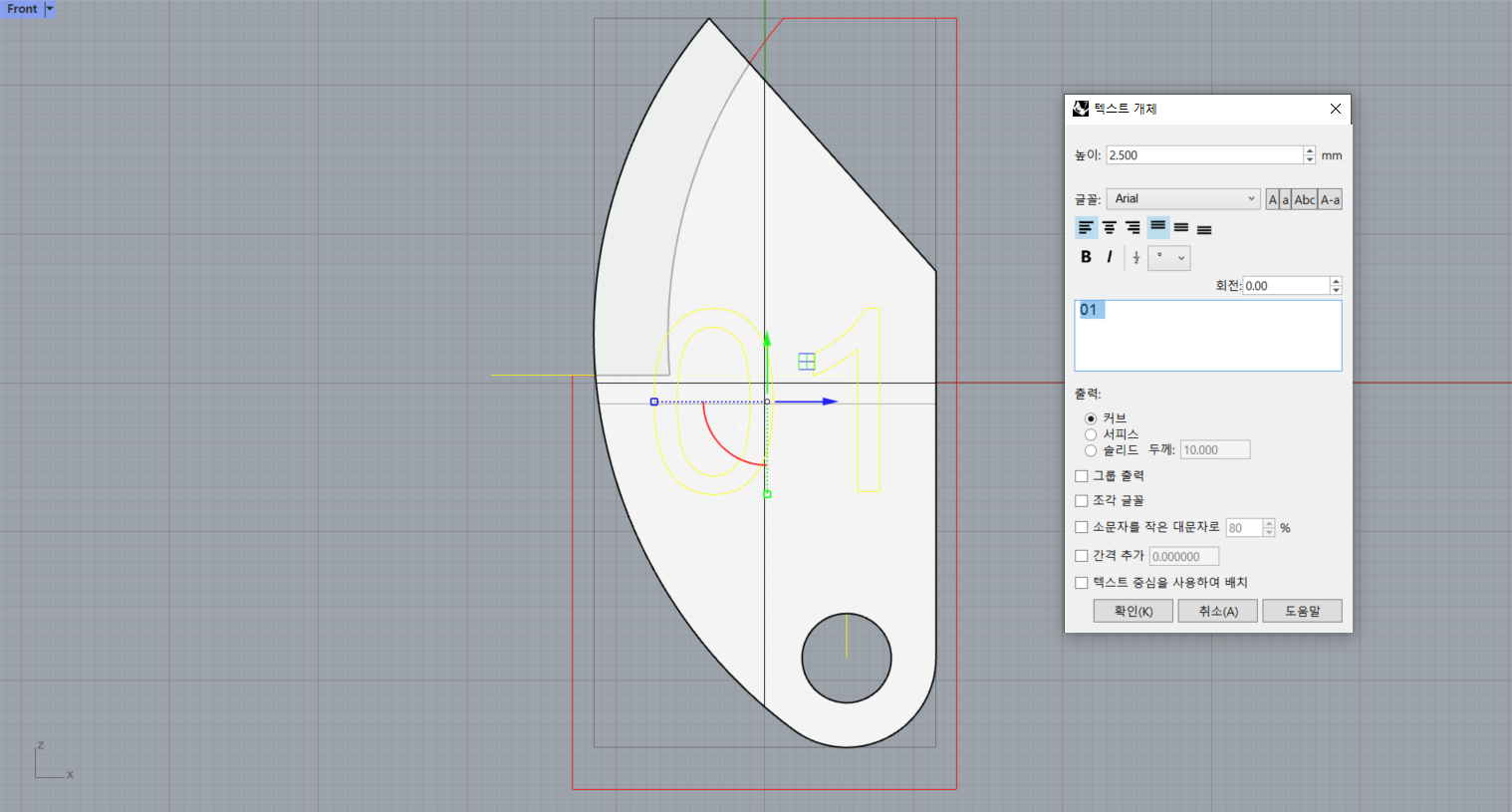Click the 간격 추가 spacing value field

[1184, 557]
